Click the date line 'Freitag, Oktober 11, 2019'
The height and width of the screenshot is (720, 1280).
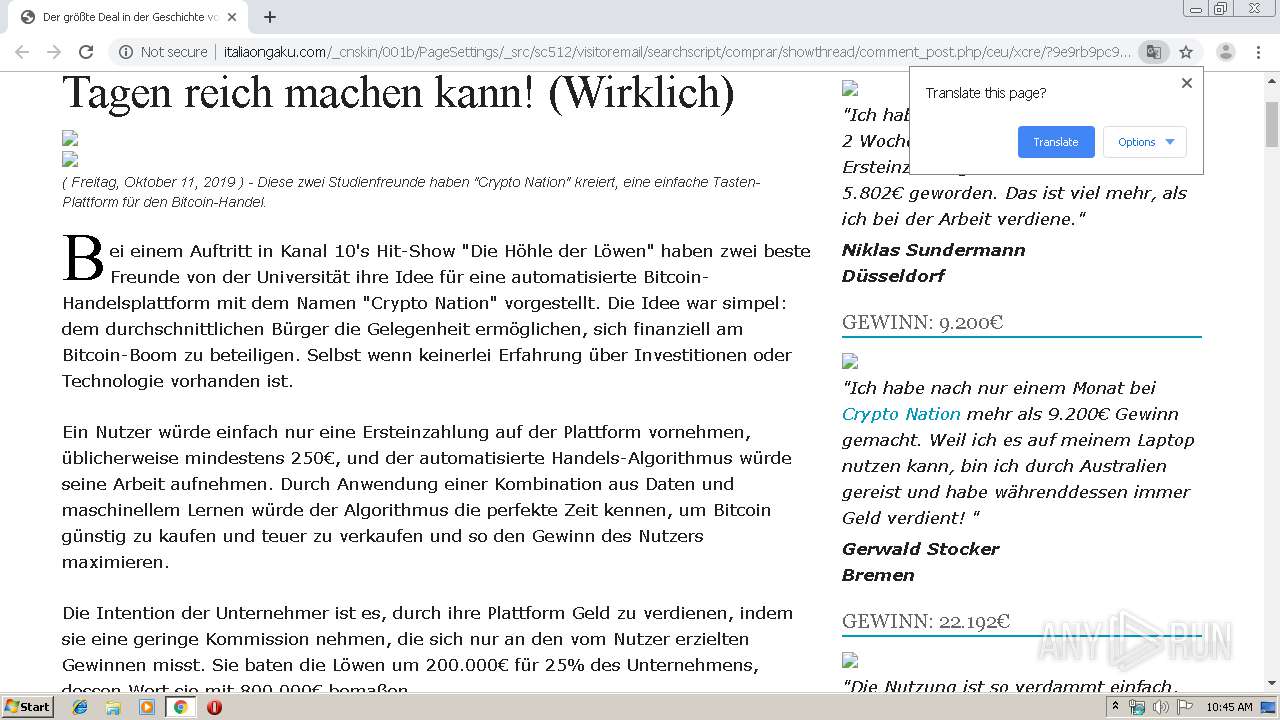(153, 182)
